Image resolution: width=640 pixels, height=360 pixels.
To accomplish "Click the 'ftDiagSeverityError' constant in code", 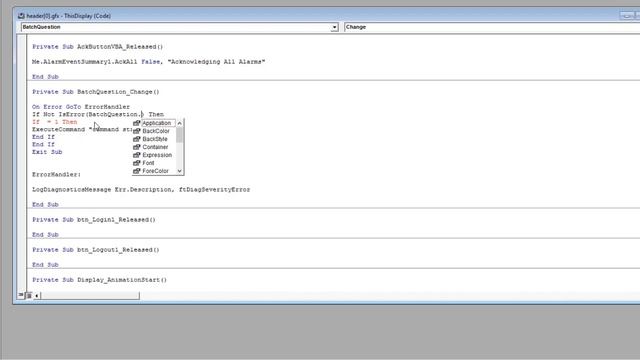I will point(214,189).
